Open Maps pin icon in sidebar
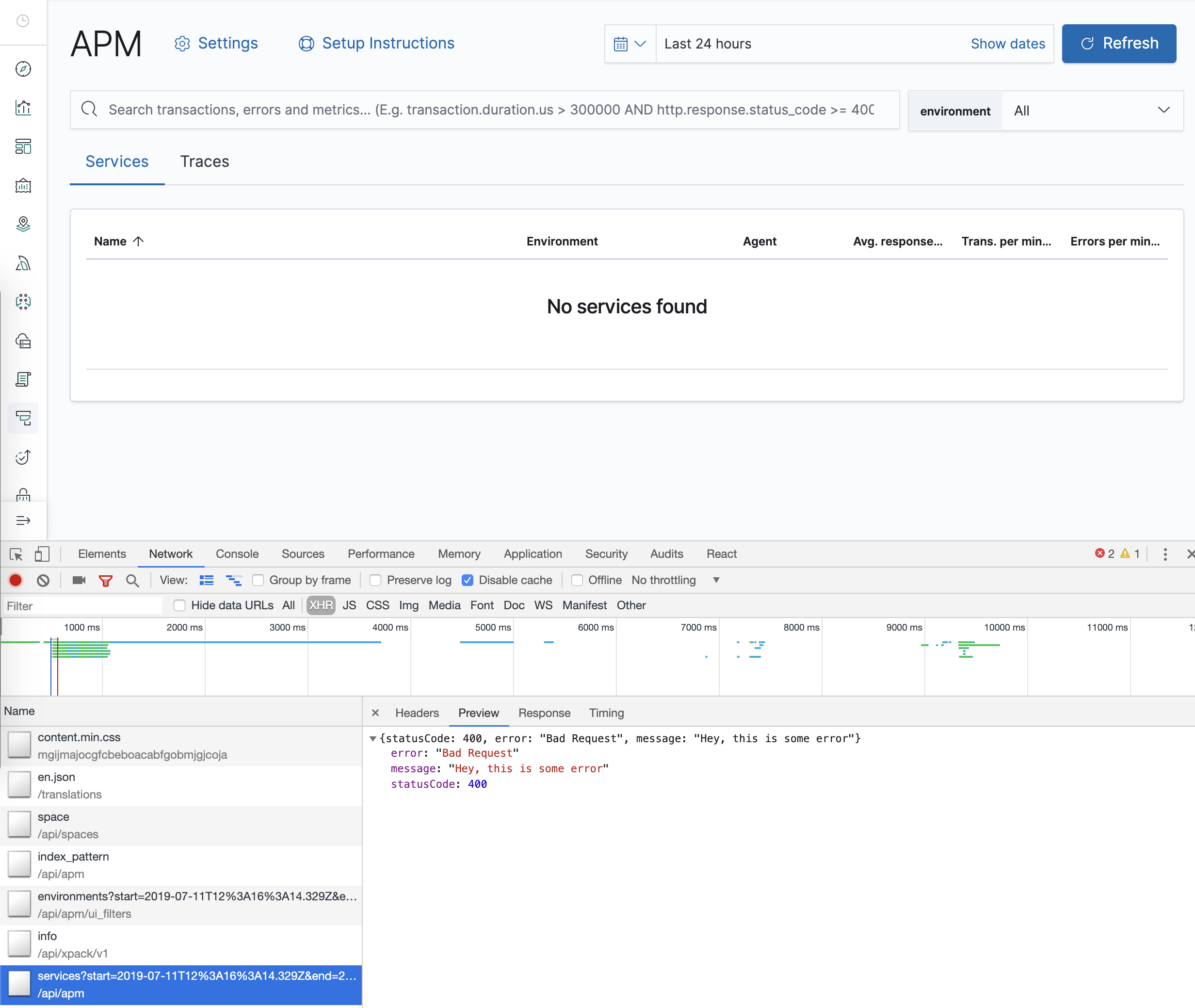This screenshot has height=1008, width=1195. [x=23, y=224]
